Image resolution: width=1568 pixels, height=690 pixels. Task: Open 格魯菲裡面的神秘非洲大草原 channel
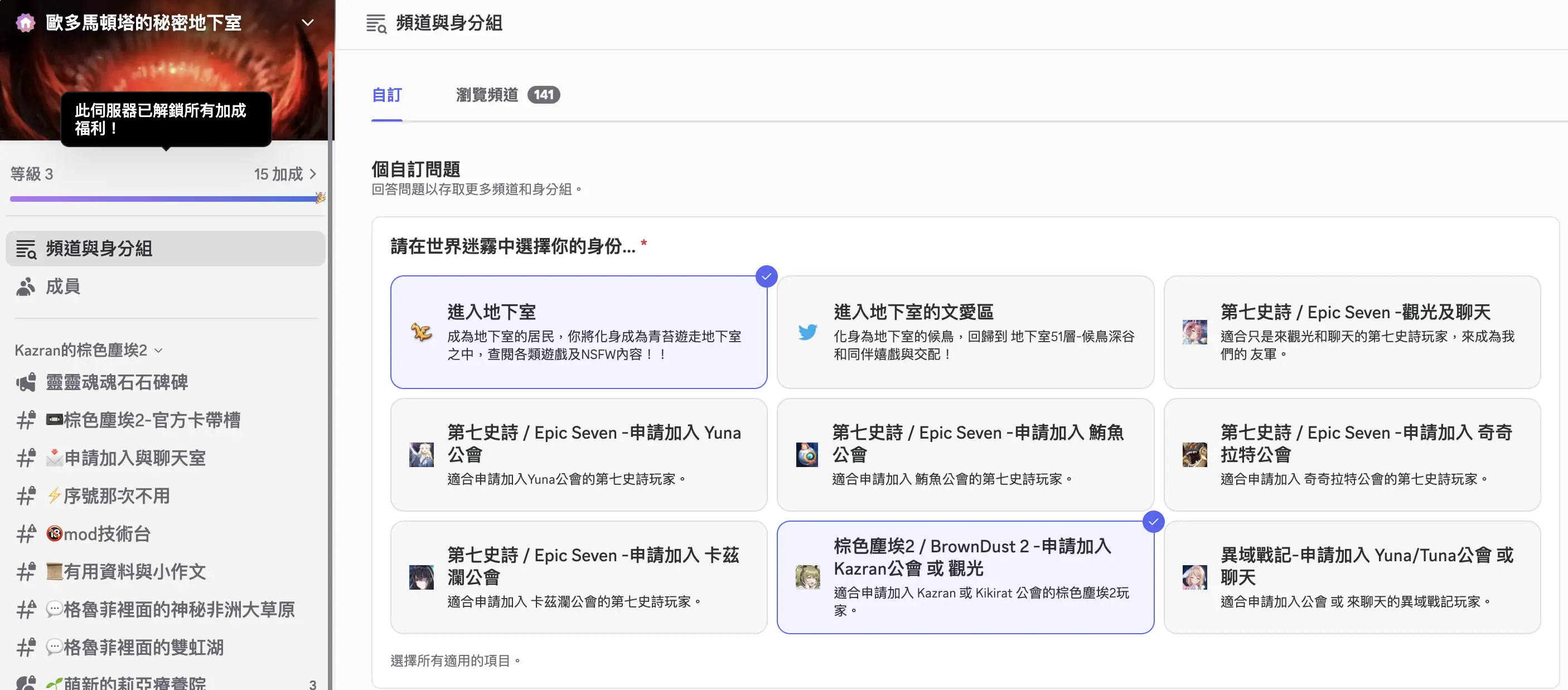[166, 609]
